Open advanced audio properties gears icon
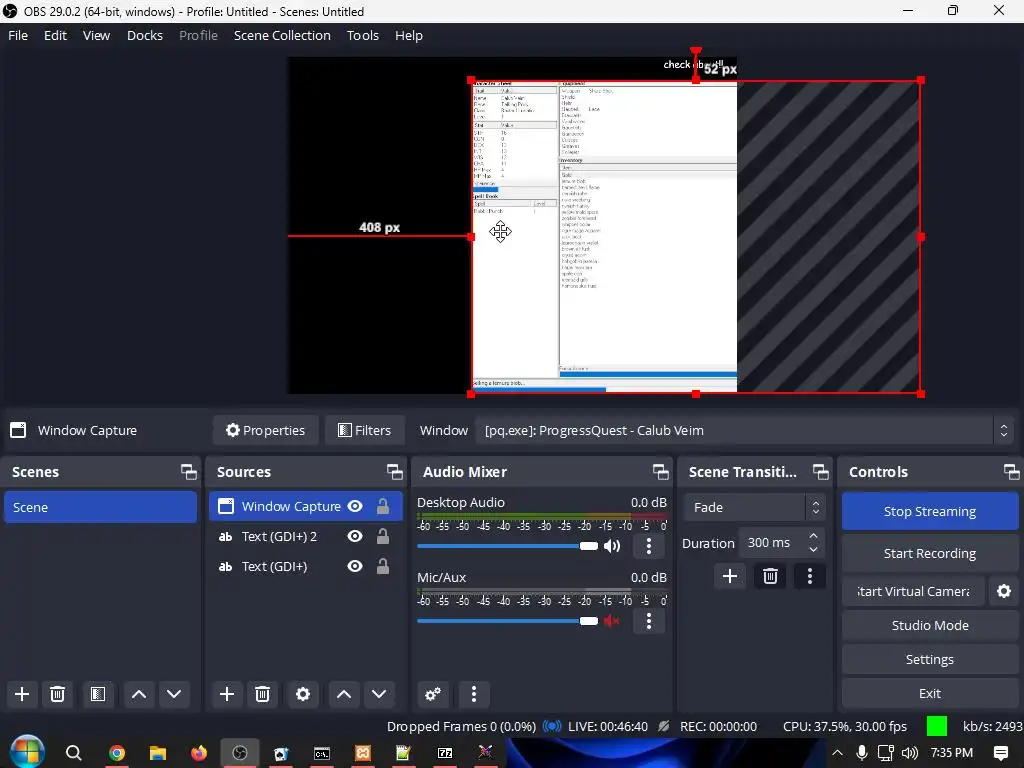Screen dimensions: 1024x768 click(x=432, y=694)
